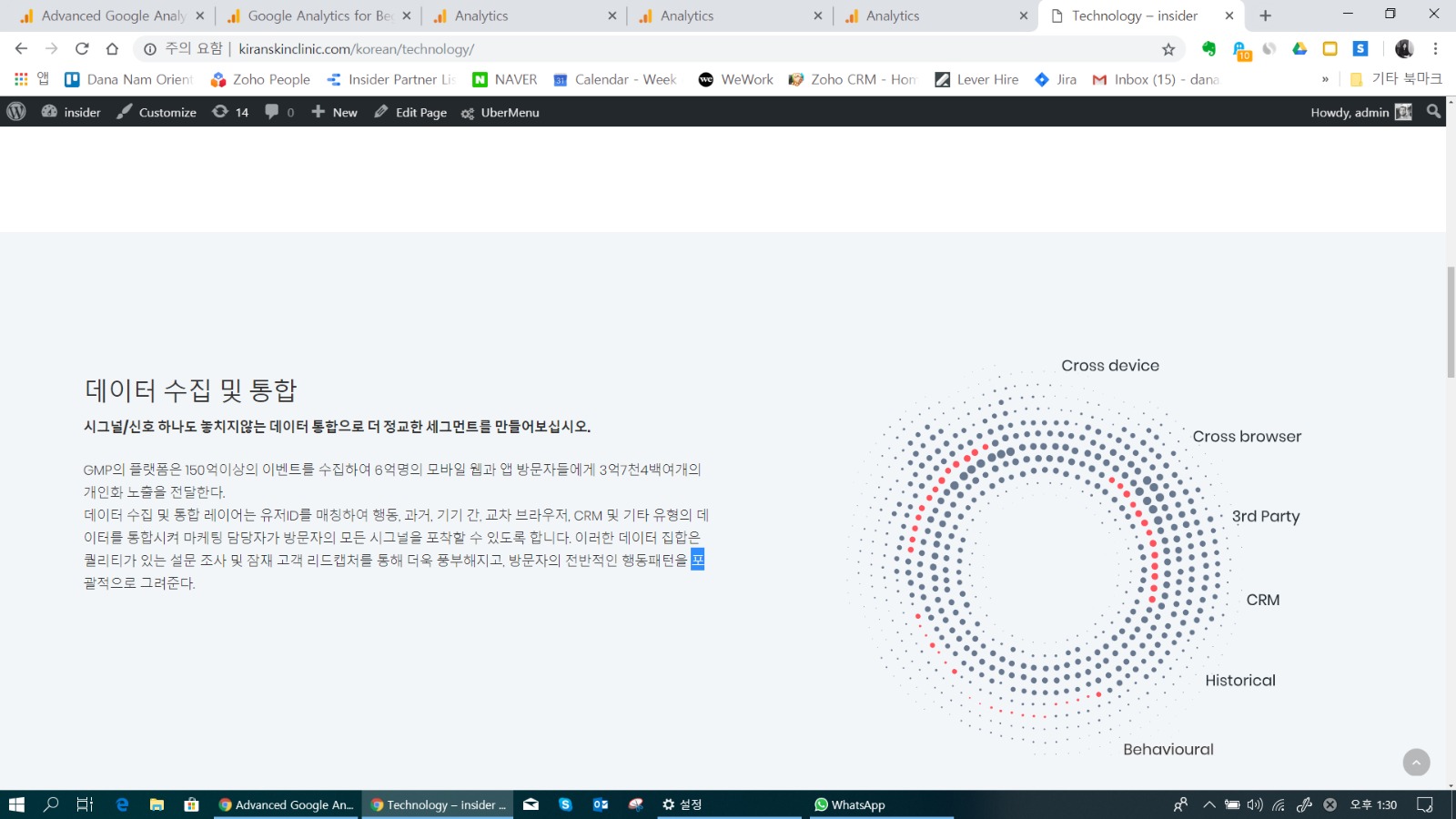The image size is (1456, 819).
Task: Bookmark this page with the star icon
Action: 1168,49
